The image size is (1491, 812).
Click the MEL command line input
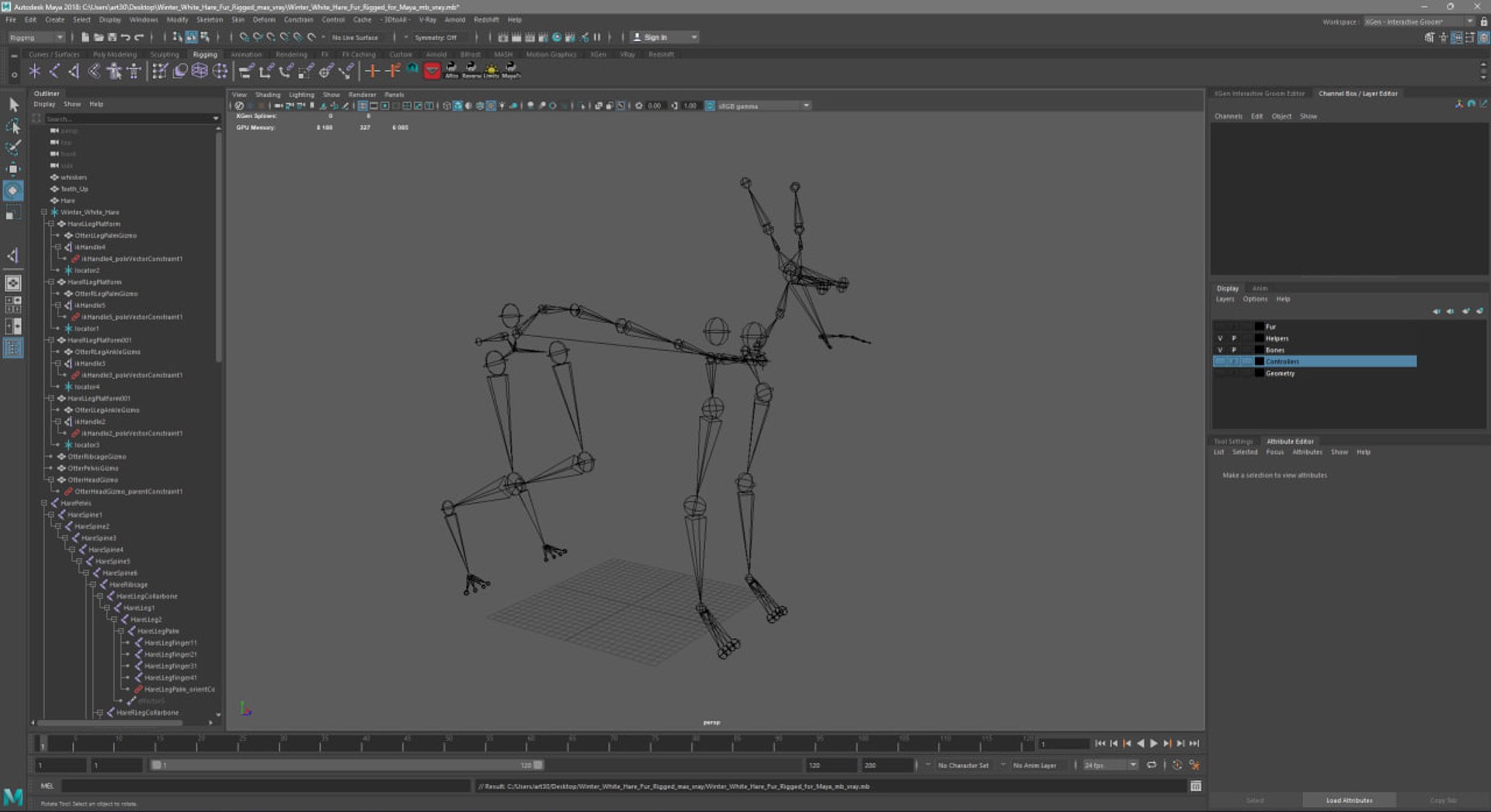click(266, 786)
